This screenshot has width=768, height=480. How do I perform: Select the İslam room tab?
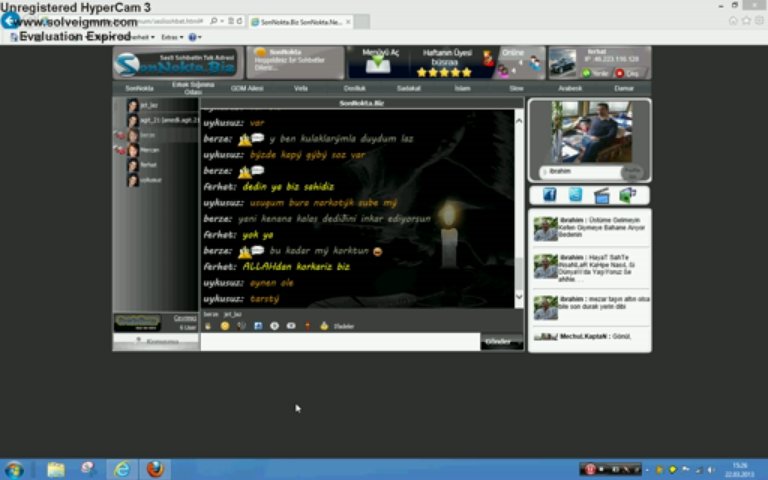pos(462,88)
